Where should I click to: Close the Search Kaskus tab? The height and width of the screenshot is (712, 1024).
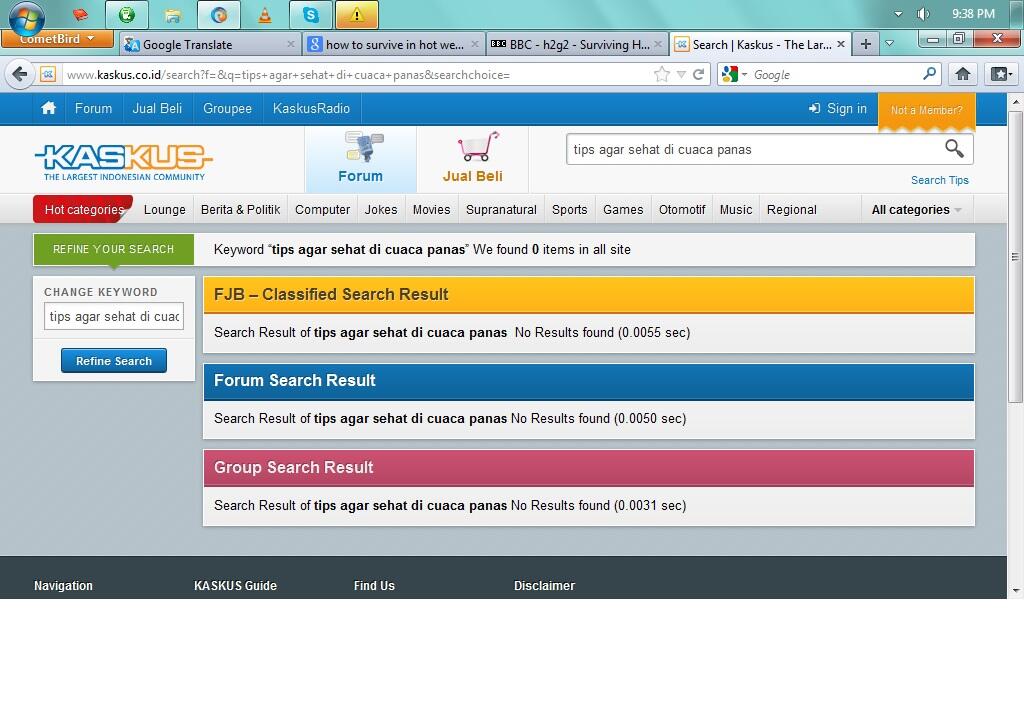click(841, 44)
